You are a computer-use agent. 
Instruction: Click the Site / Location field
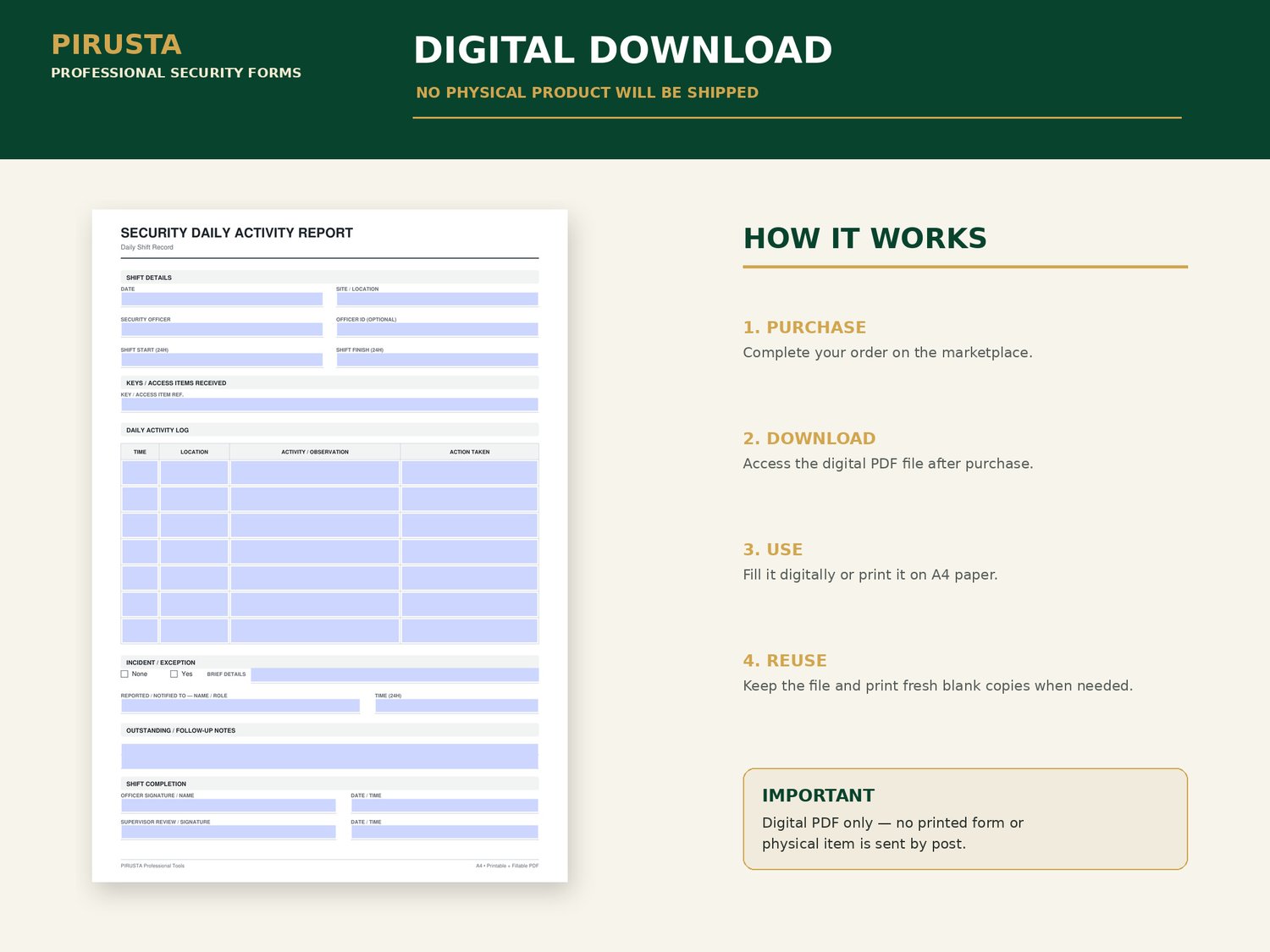tap(437, 299)
